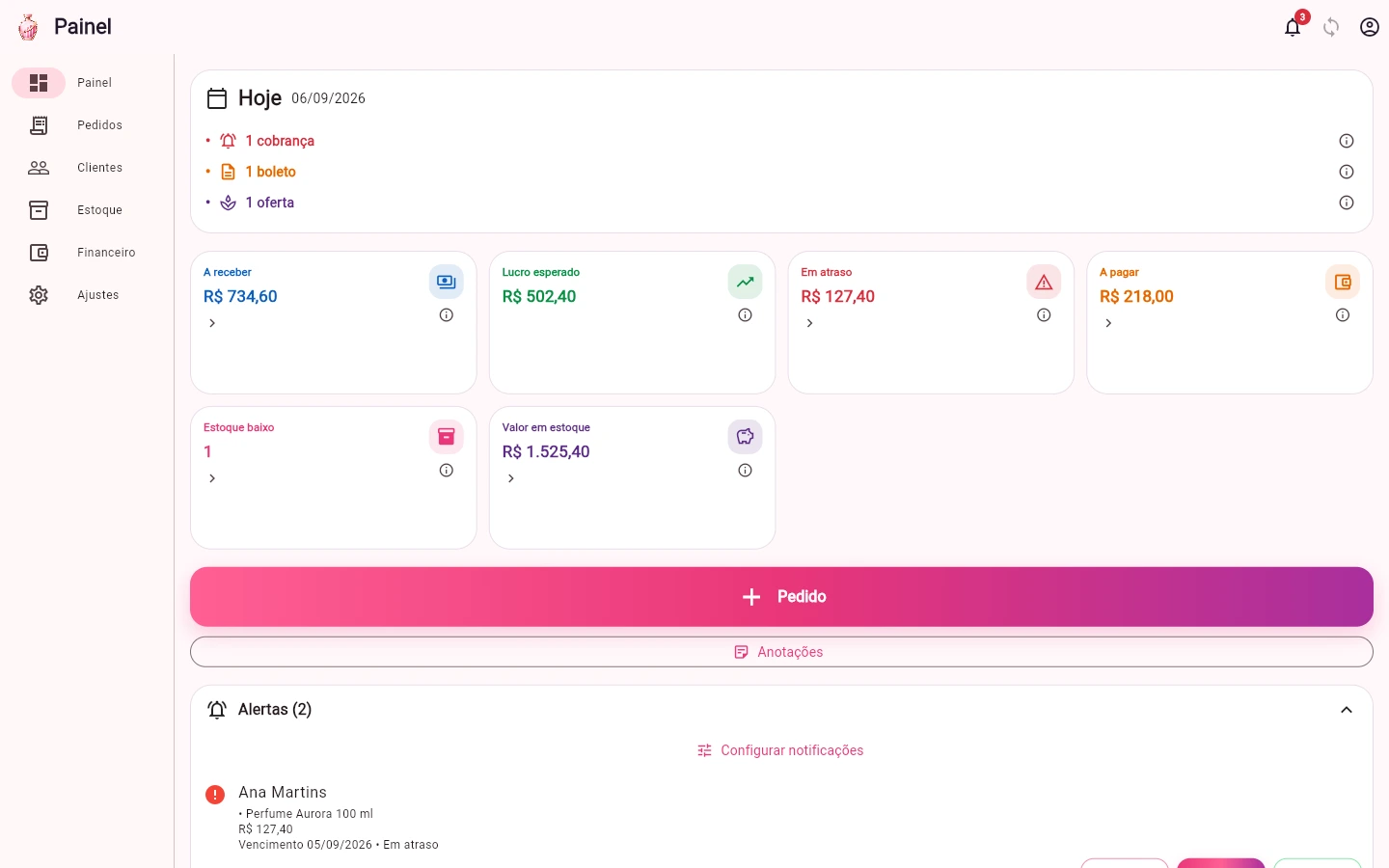Open Clientes in the sidebar
The image size is (1389, 868).
point(87,168)
